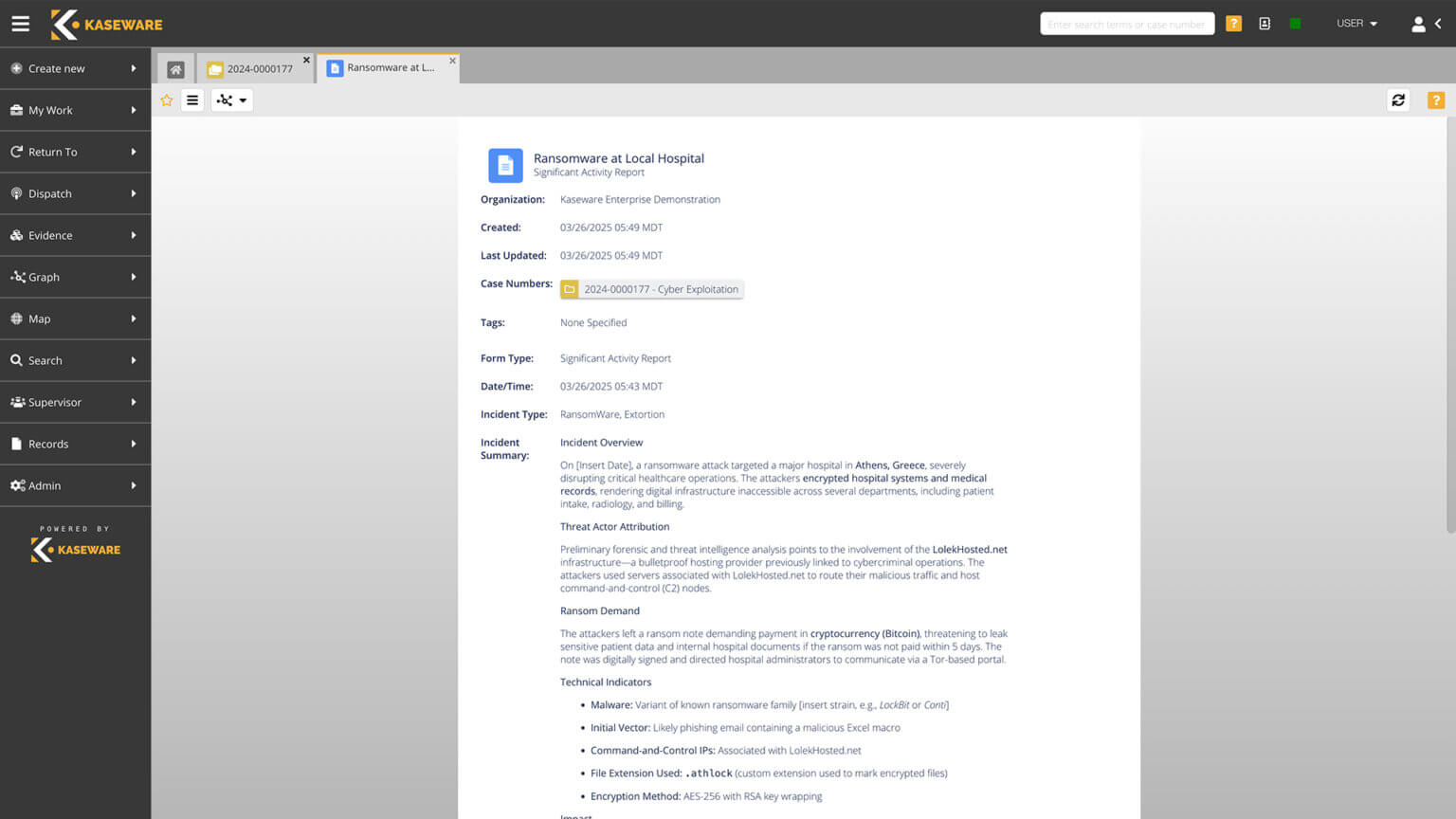Change availability via the green status indicator
Viewport: 1456px width, 819px height.
click(x=1295, y=24)
